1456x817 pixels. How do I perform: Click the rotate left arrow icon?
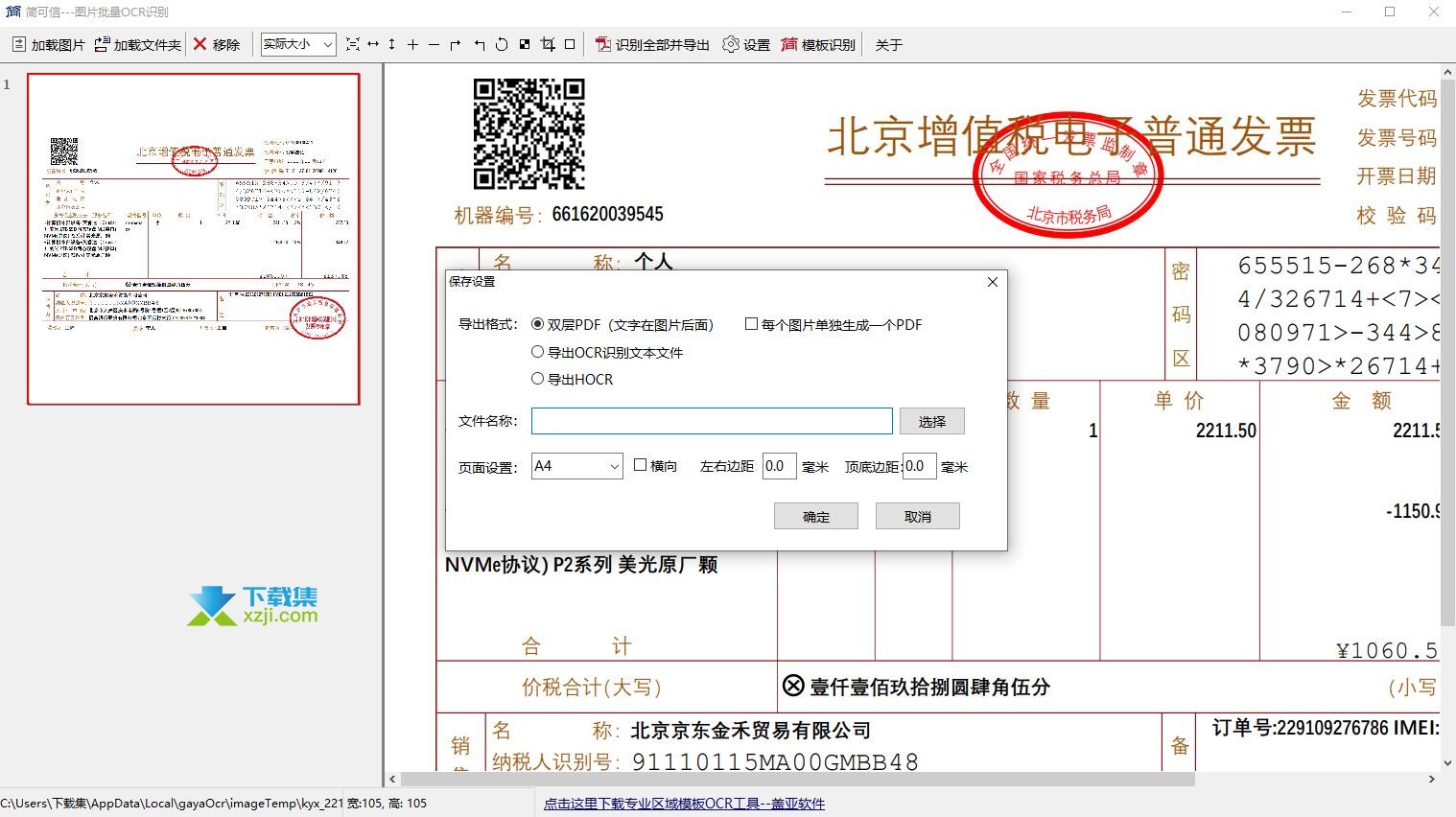(x=480, y=44)
